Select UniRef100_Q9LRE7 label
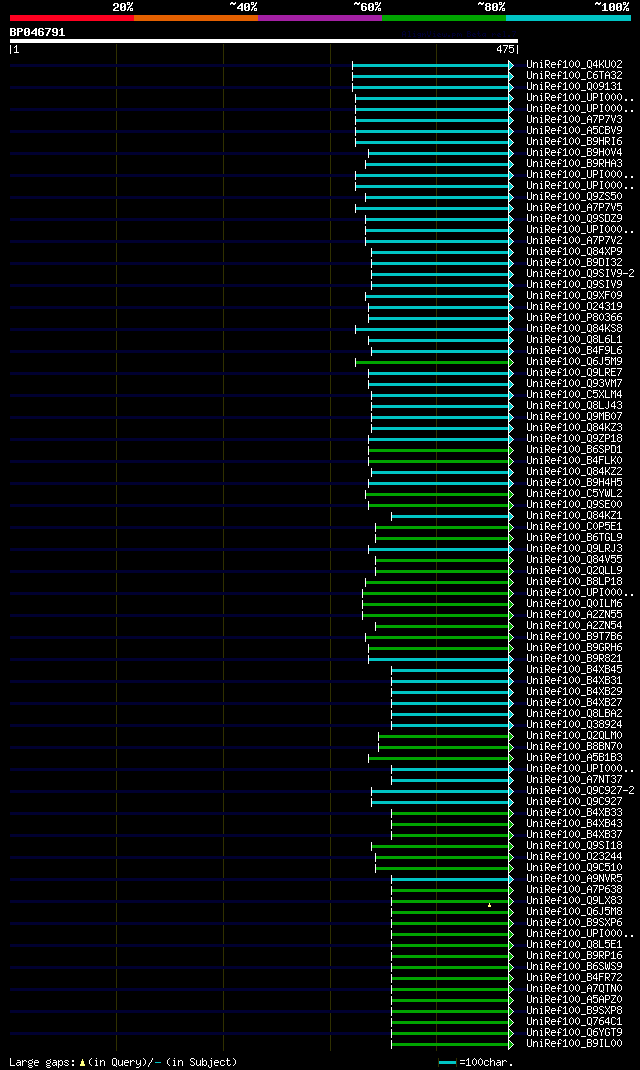The image size is (640, 1070). tap(574, 373)
